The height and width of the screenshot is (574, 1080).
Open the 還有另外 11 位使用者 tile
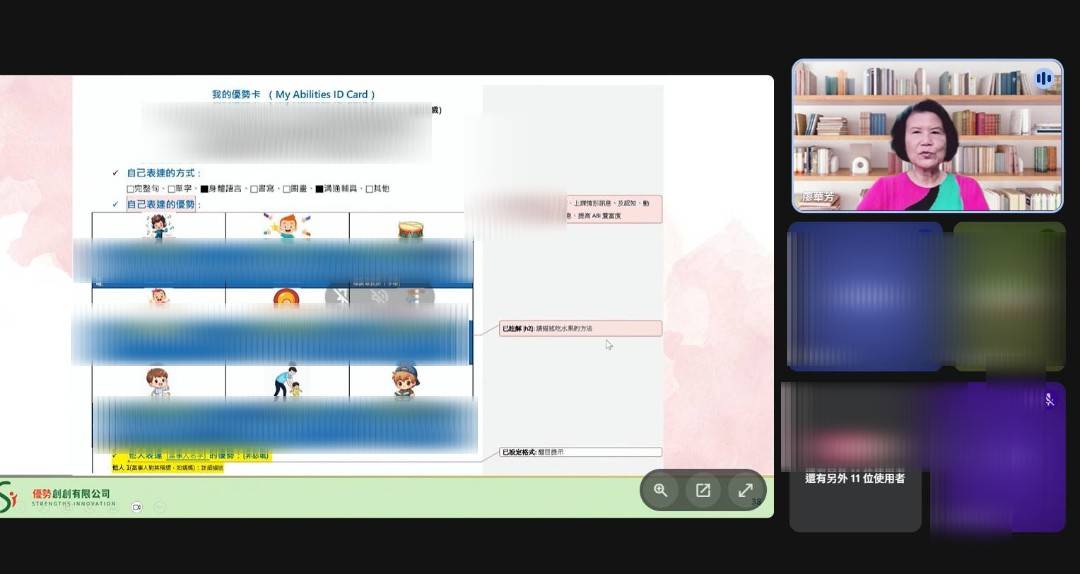(x=855, y=478)
